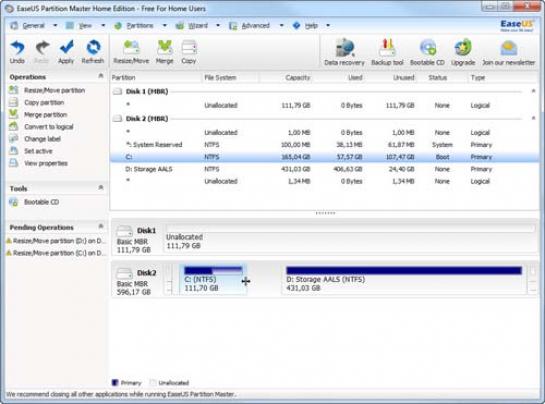Expand dropdown arrow next to Help
Image resolution: width=545 pixels, height=404 pixels.
tap(328, 25)
